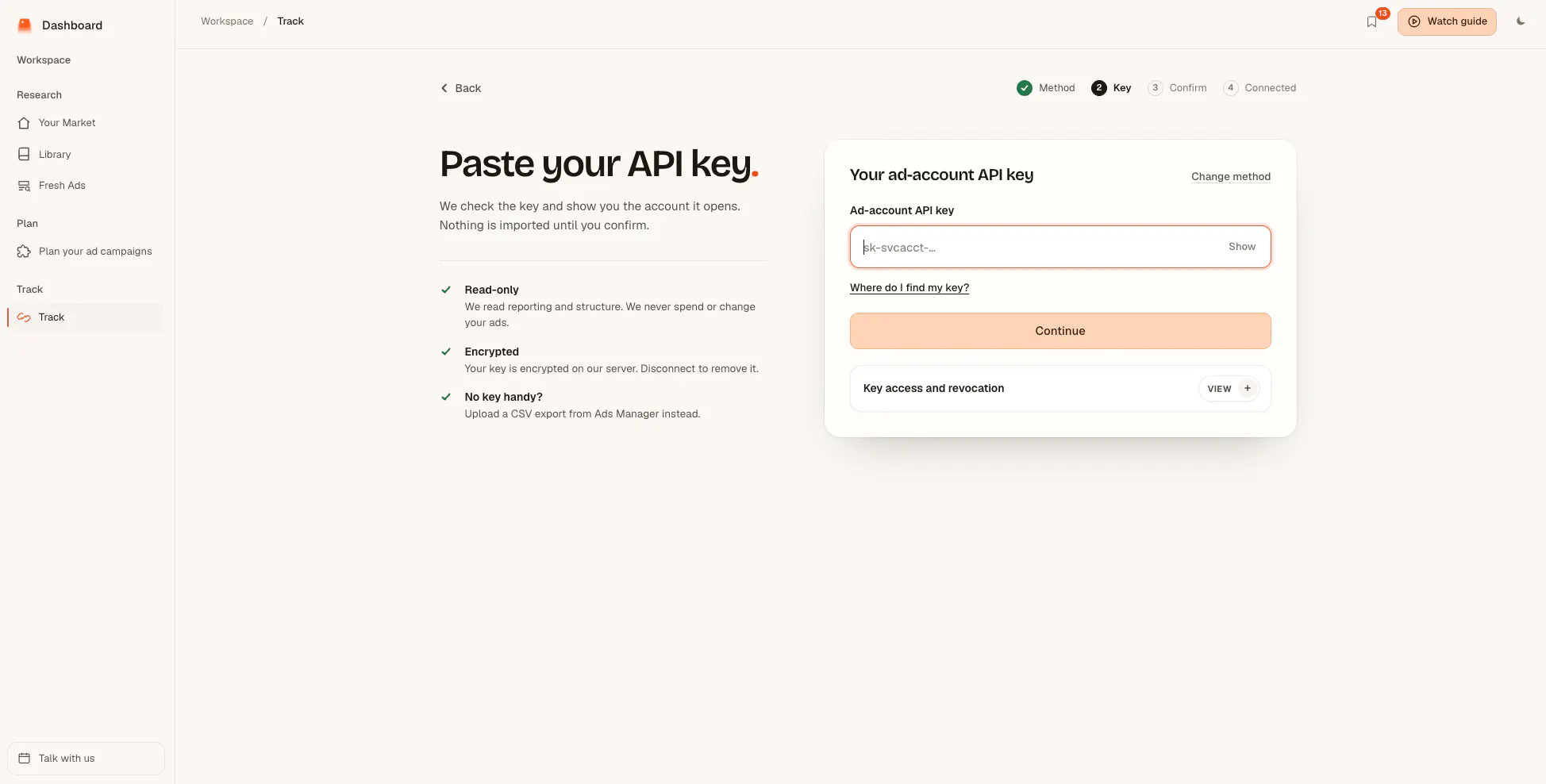Click the Dashboard logo icon
This screenshot has width=1546, height=784.
25,25
